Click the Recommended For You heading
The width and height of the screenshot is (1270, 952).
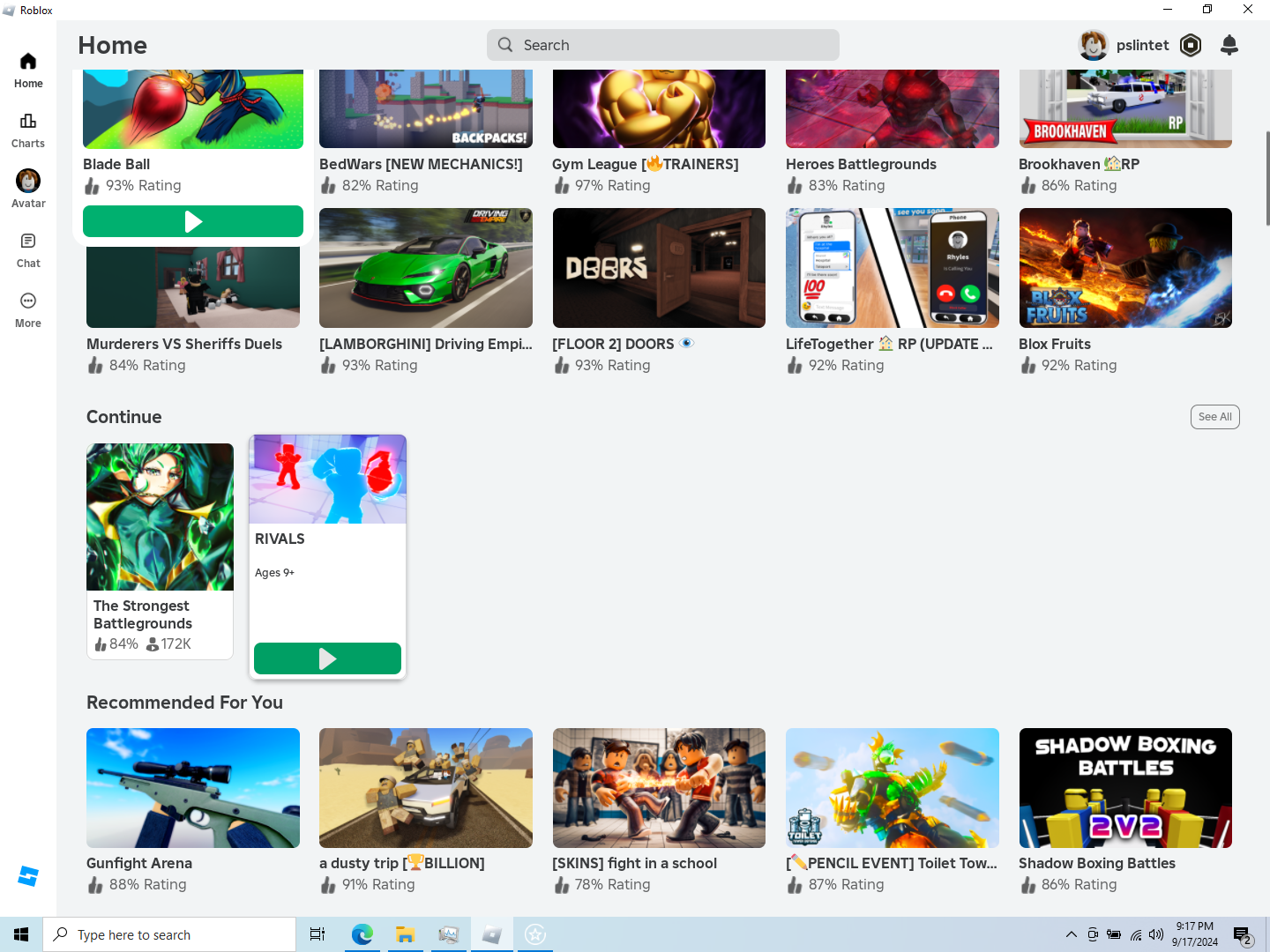tap(184, 703)
